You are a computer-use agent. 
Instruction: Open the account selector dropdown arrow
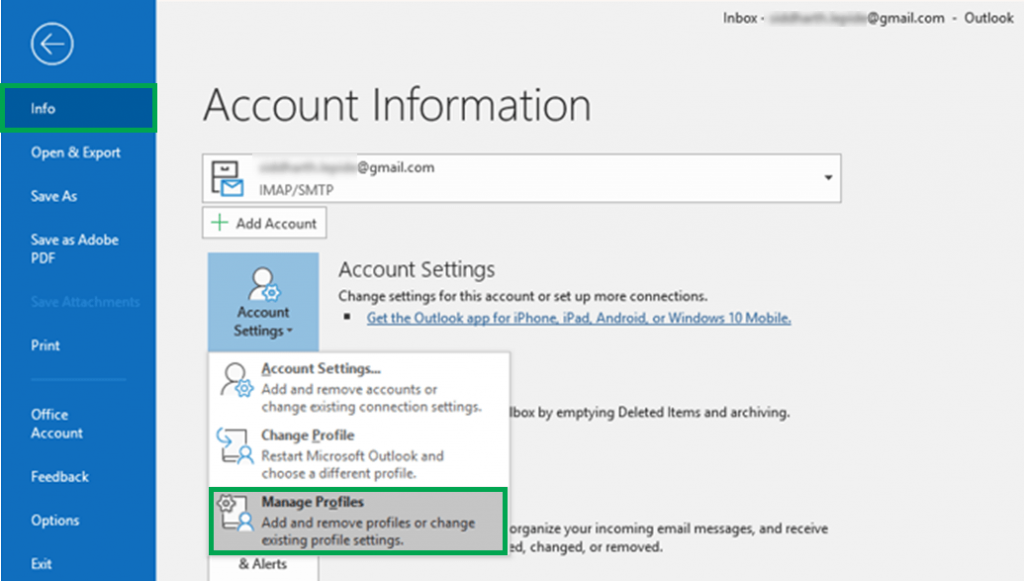pos(827,177)
